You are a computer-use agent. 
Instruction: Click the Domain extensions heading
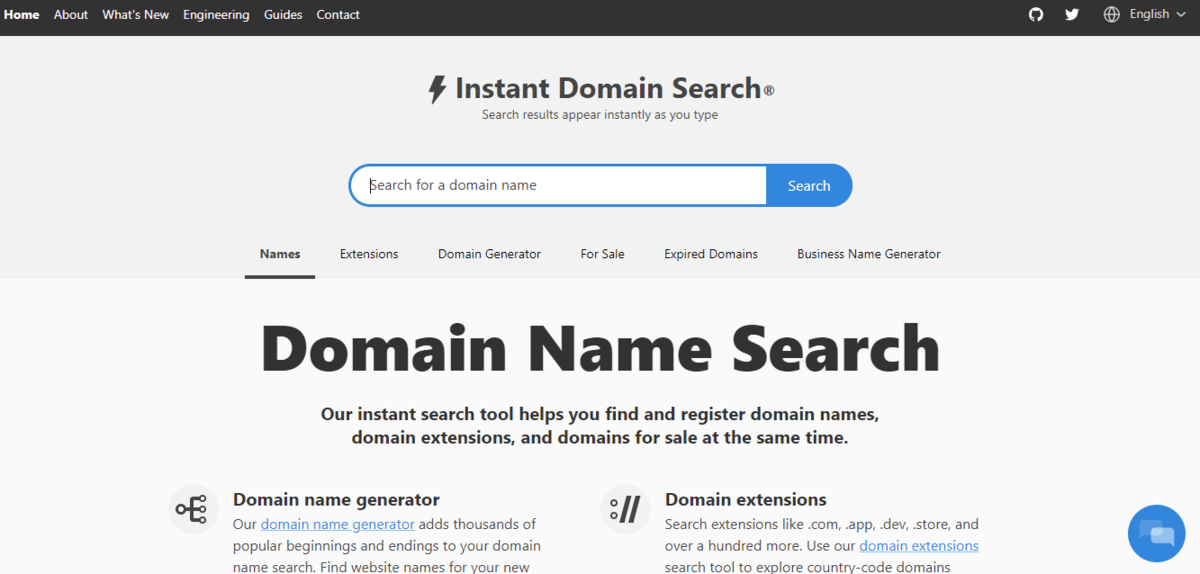(x=746, y=500)
